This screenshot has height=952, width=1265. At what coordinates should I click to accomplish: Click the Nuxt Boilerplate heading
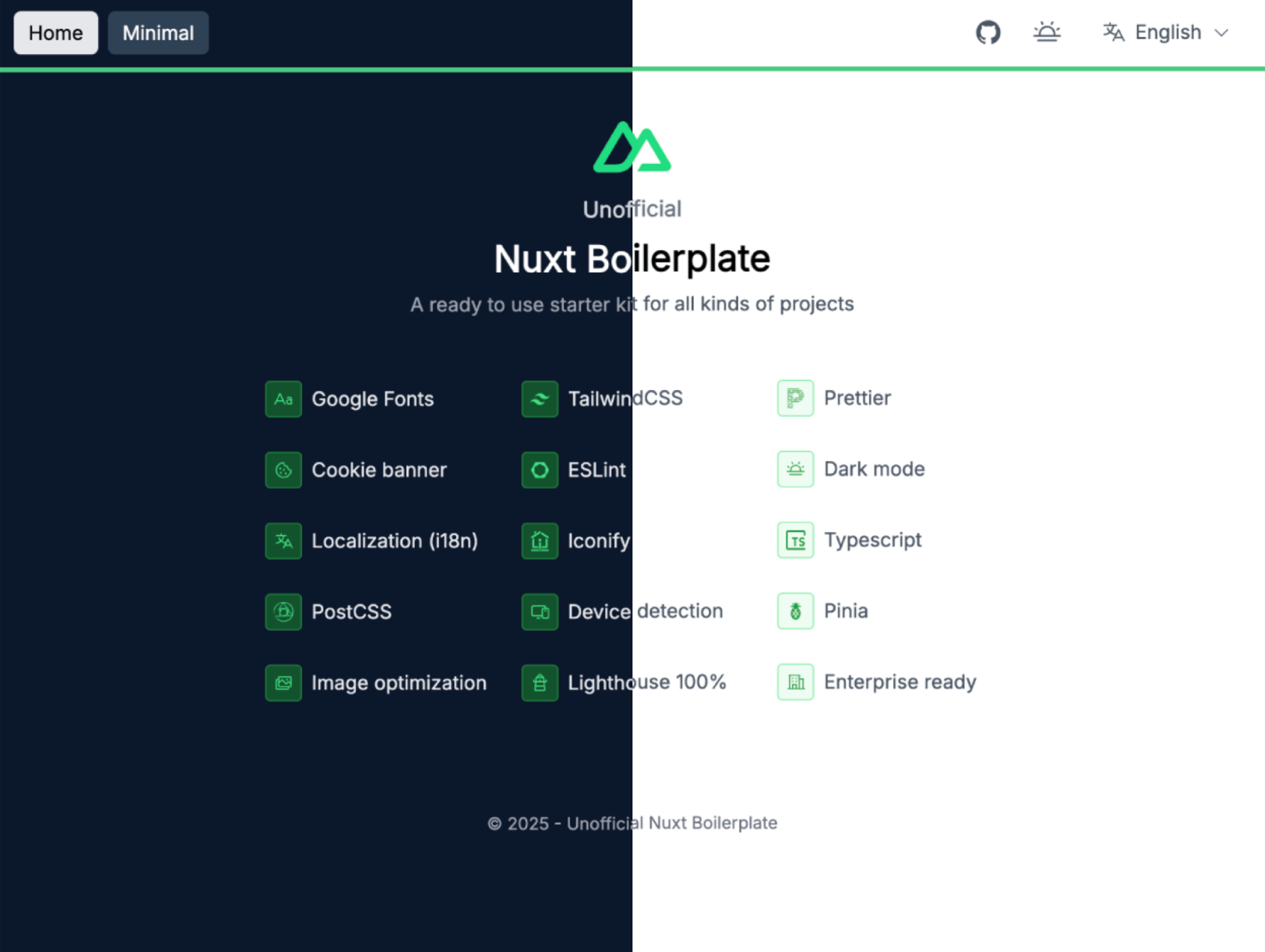click(x=632, y=258)
